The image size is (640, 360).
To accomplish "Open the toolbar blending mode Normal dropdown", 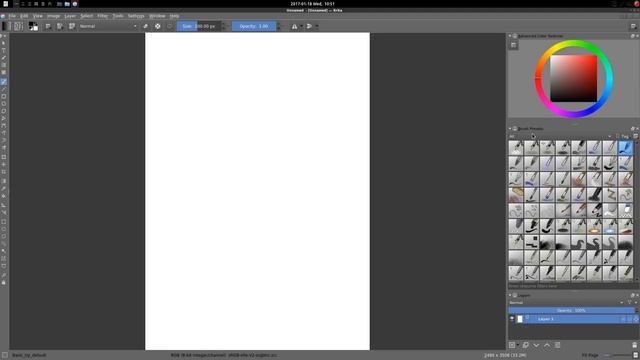I will (x=108, y=26).
